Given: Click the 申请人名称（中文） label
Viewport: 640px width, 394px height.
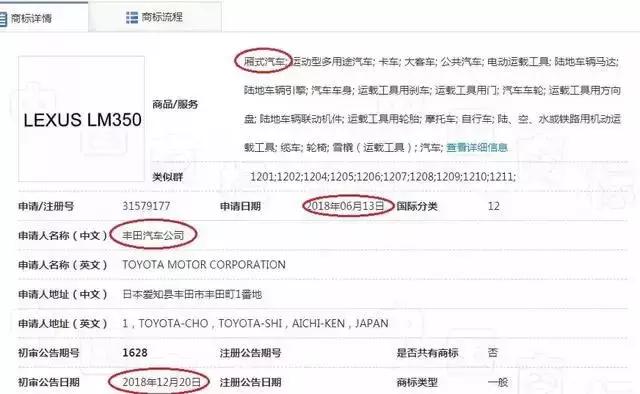Looking at the screenshot, I should [62, 236].
